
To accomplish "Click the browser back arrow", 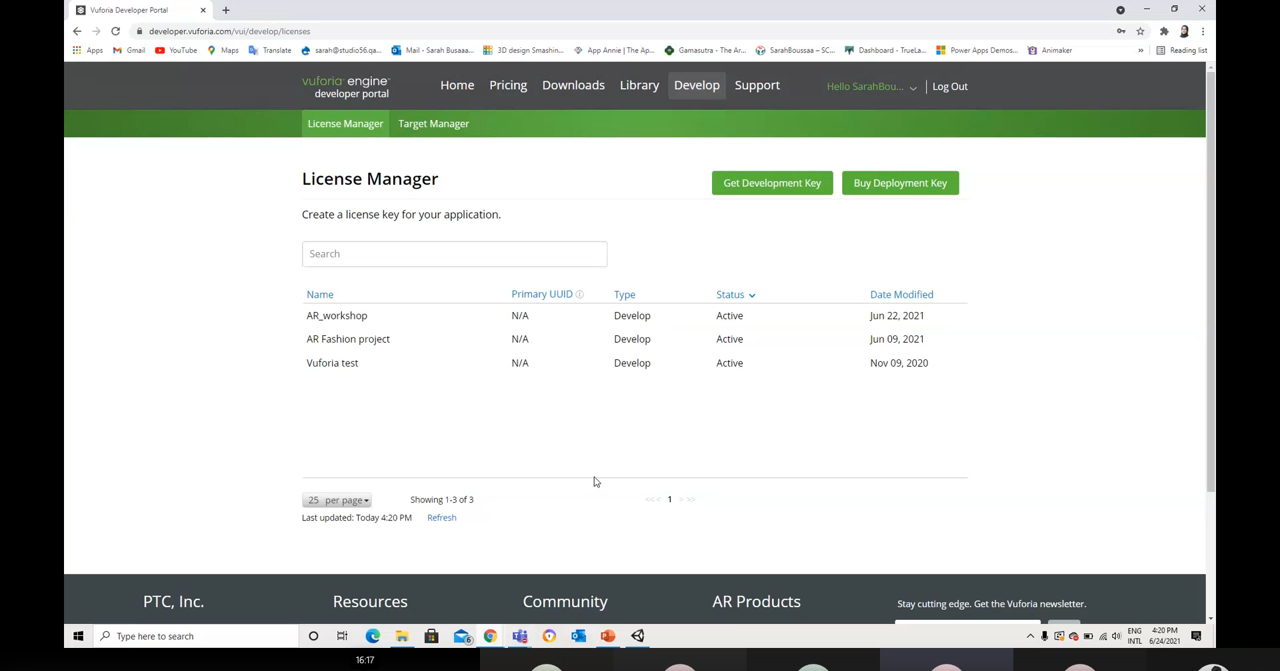I will [77, 31].
